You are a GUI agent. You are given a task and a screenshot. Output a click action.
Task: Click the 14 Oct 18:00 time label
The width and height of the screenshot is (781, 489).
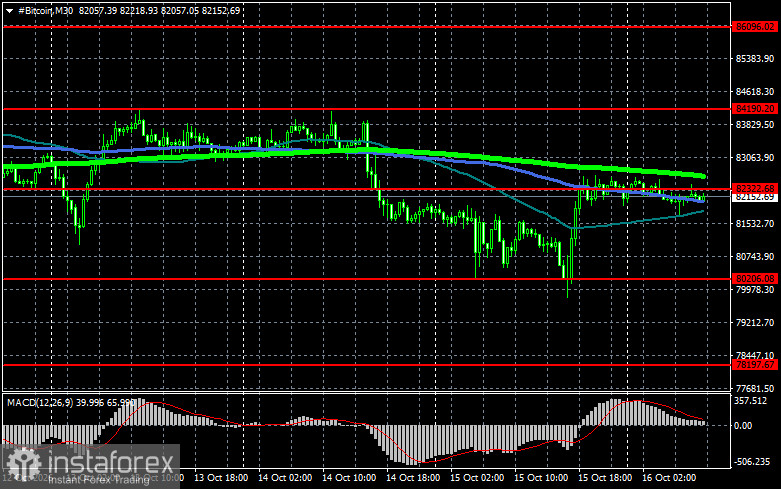(413, 478)
